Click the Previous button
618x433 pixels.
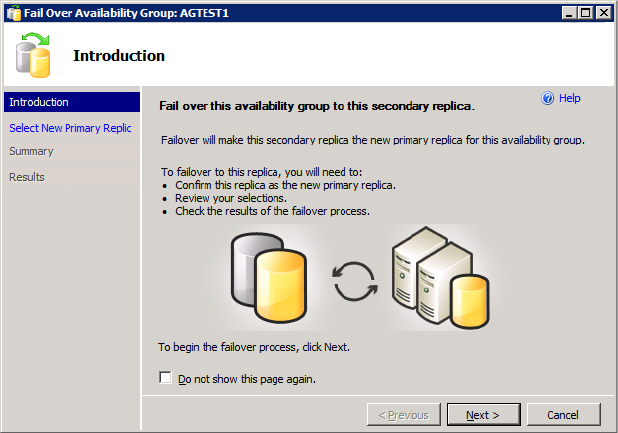click(x=404, y=414)
